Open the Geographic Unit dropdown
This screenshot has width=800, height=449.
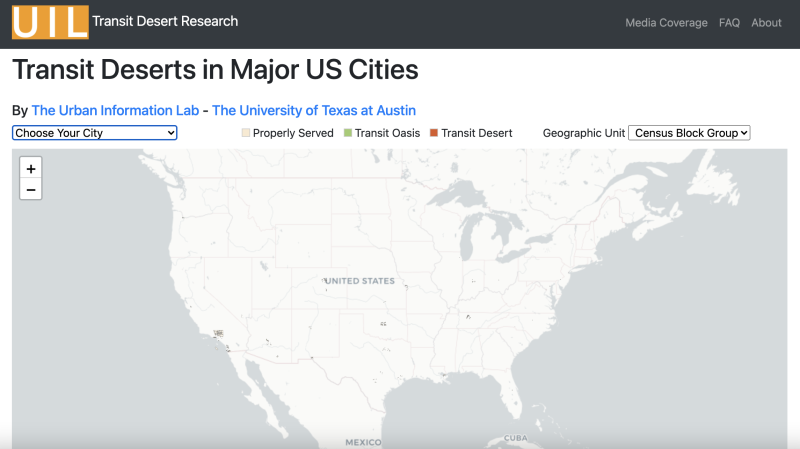tap(689, 133)
